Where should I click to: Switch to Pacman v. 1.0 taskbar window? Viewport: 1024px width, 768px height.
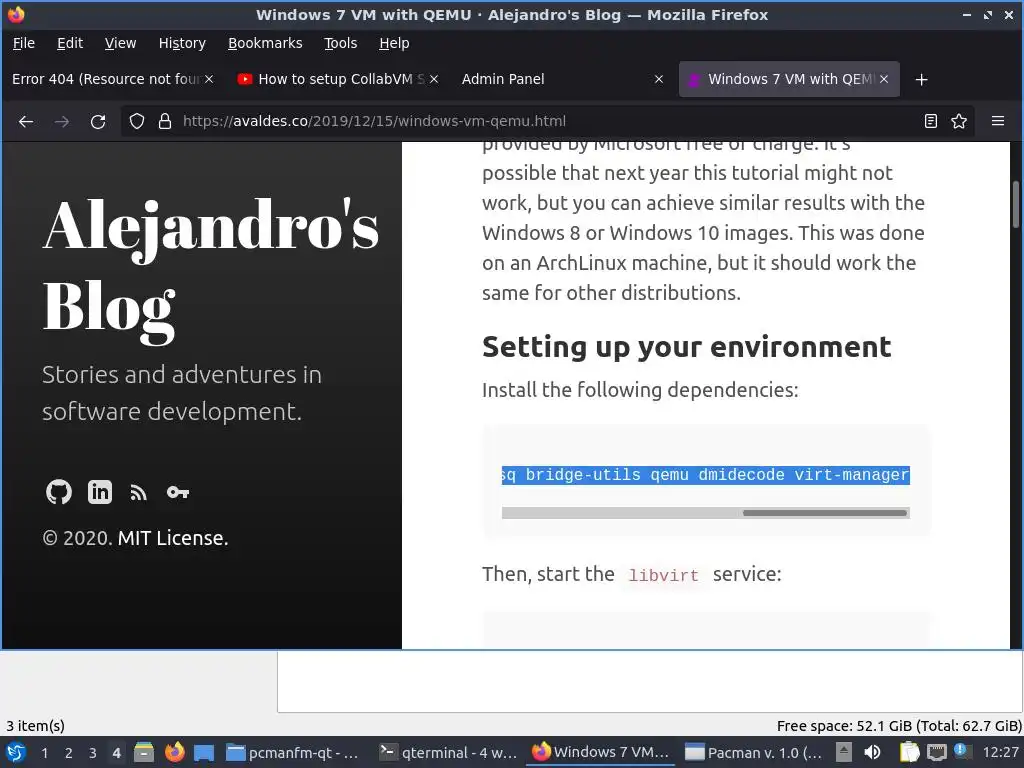754,753
